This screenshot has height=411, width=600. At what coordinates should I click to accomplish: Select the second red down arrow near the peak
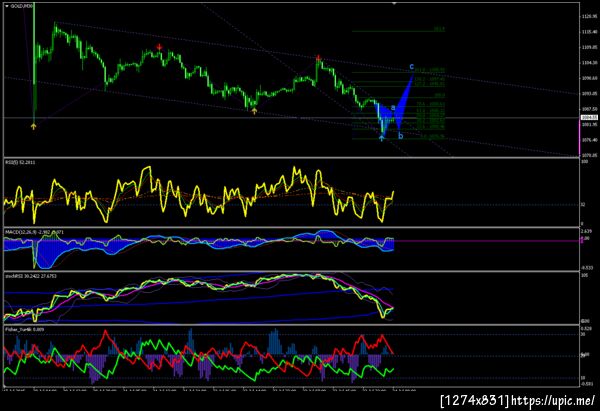pyautogui.click(x=319, y=58)
